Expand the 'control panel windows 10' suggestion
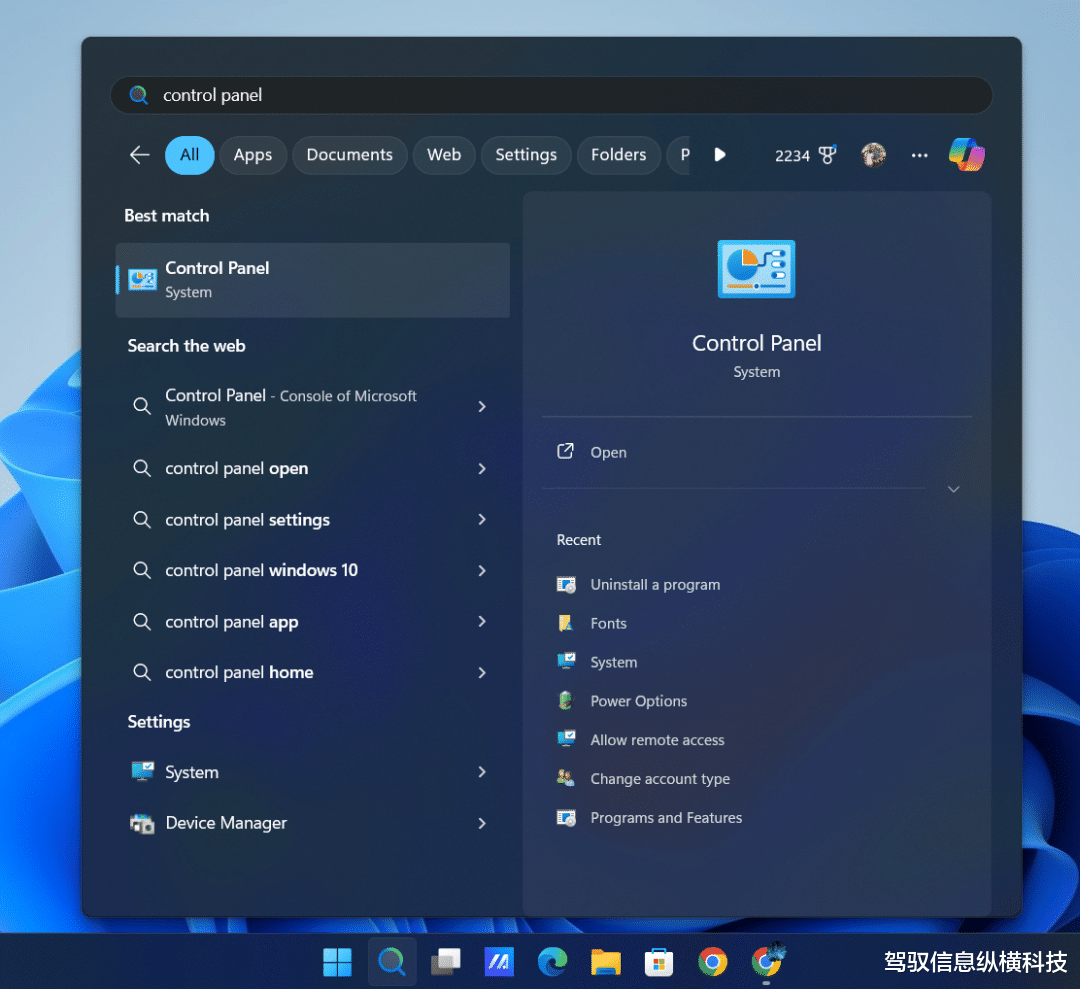Viewport: 1080px width, 989px height. pos(482,570)
